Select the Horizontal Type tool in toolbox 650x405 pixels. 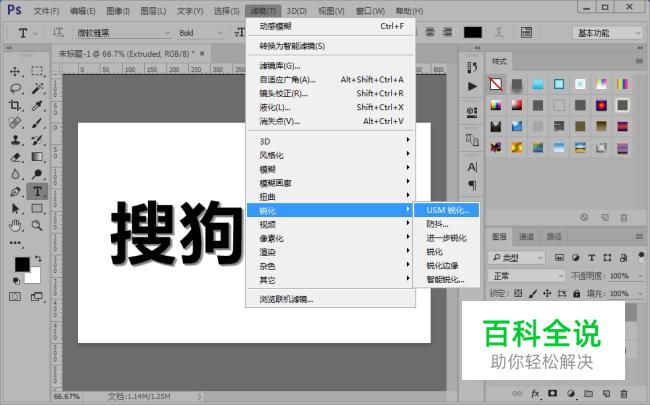click(x=37, y=192)
